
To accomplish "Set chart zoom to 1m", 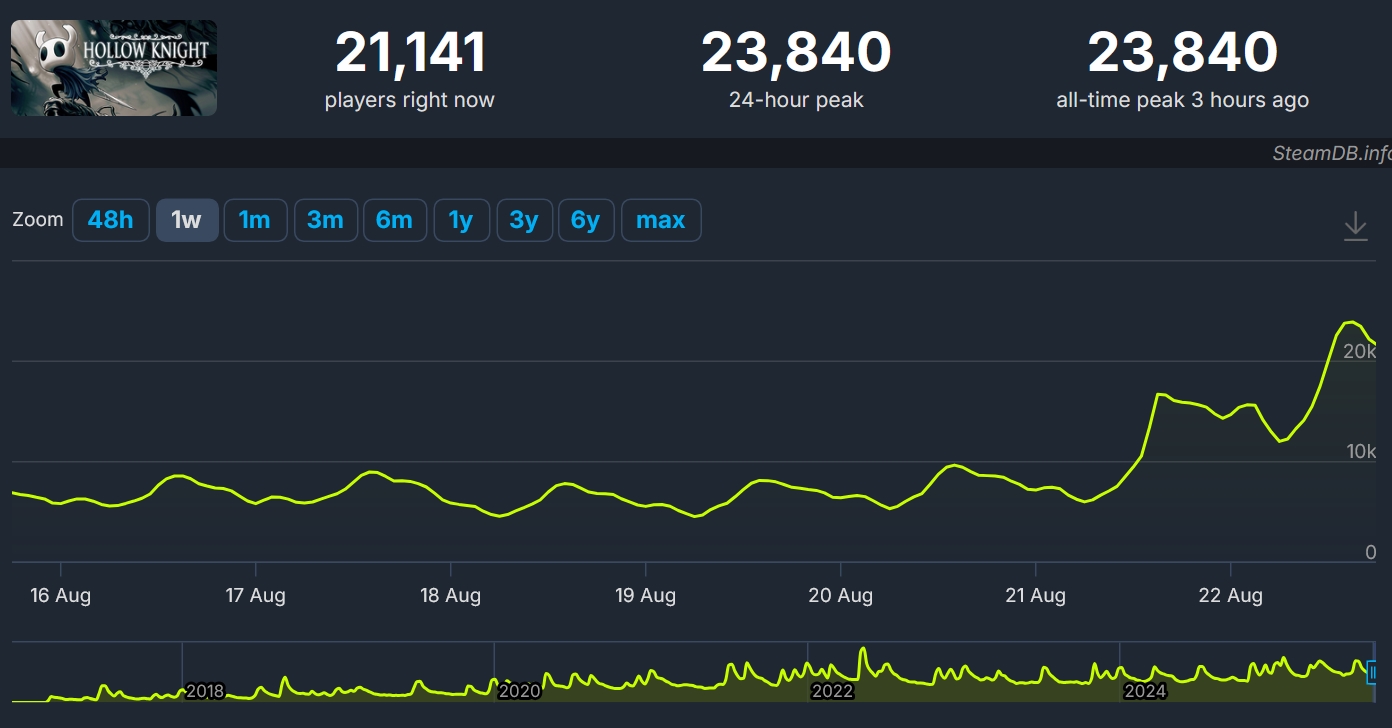I will point(255,220).
